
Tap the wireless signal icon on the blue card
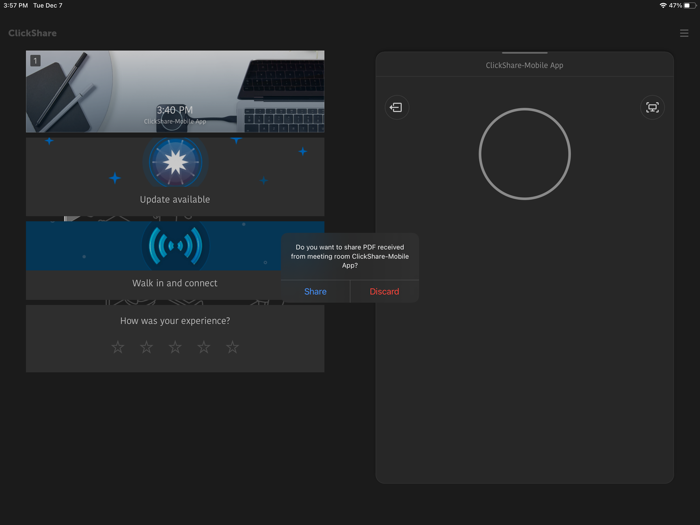tap(175, 246)
